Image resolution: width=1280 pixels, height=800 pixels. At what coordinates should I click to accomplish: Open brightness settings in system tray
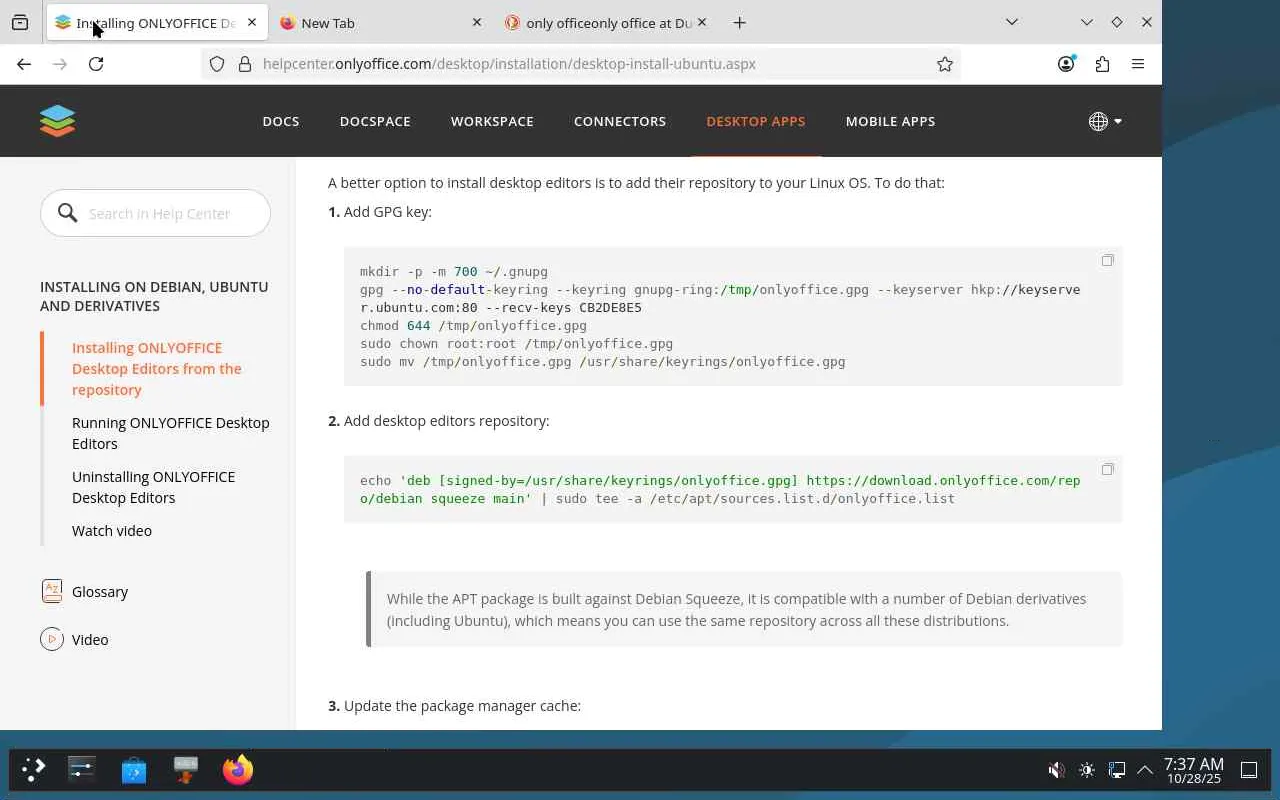pyautogui.click(x=1086, y=770)
